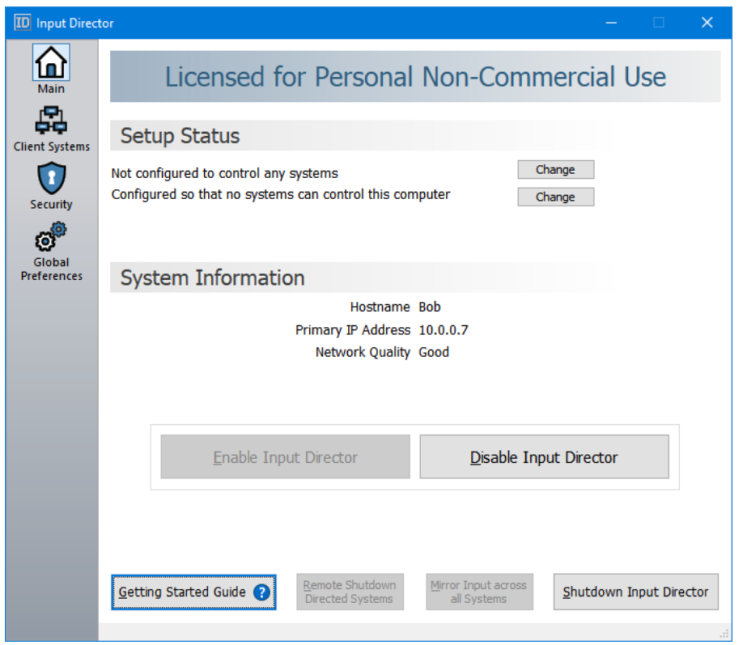Click the IP address 10.0.0.7
743x645 pixels.
(x=444, y=330)
